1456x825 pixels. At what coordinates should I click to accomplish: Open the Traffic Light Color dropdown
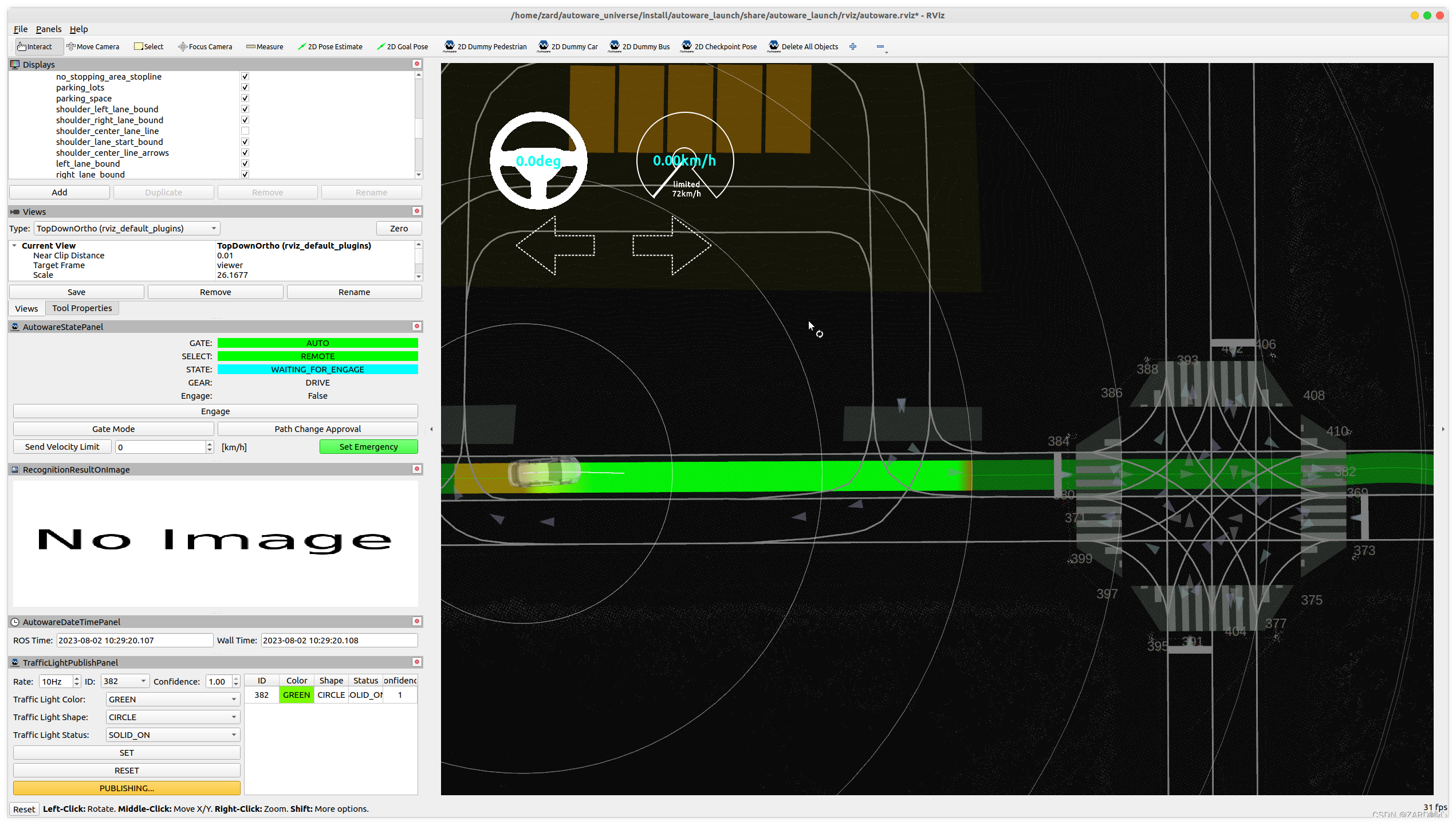pyautogui.click(x=172, y=700)
